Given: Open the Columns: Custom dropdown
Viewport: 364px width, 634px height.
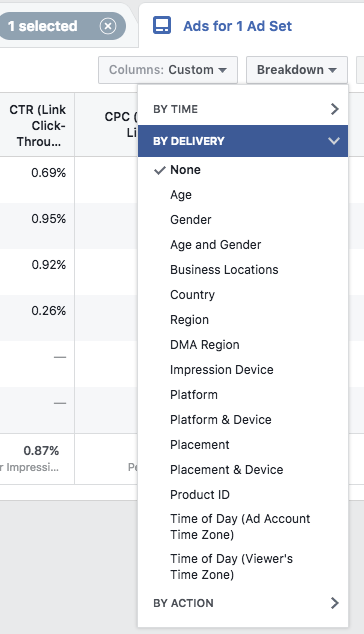Looking at the screenshot, I should tap(168, 70).
